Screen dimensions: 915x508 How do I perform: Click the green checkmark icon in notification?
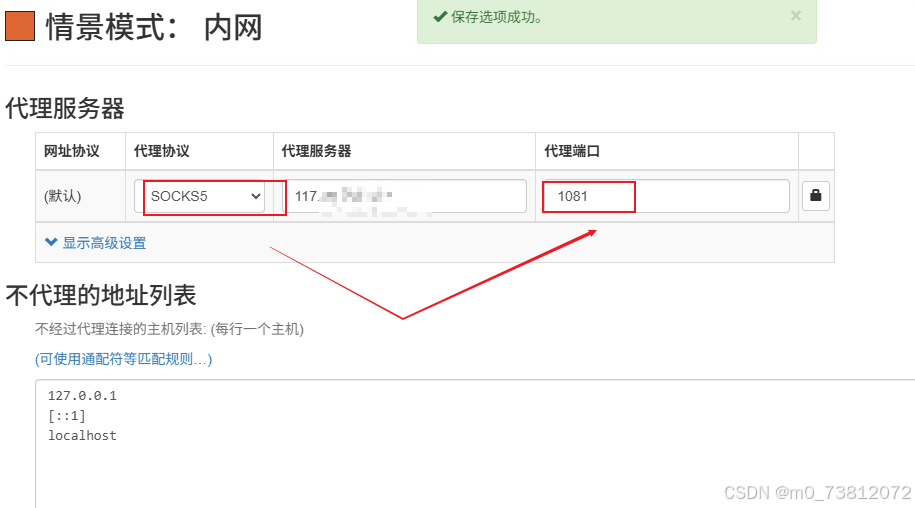coord(440,17)
